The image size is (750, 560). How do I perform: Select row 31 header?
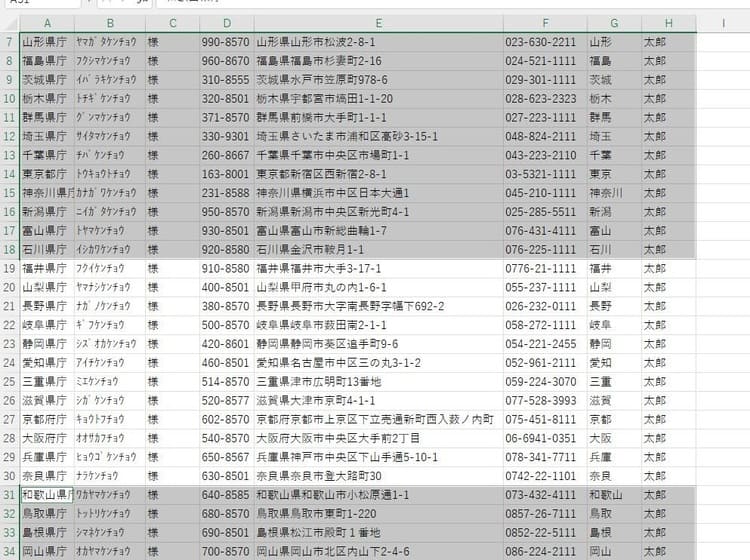tap(10, 495)
